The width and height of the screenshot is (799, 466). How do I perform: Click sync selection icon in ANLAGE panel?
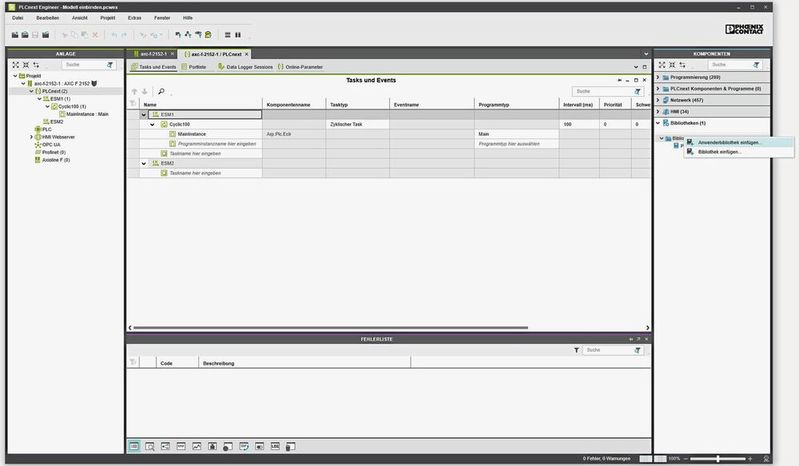36,65
